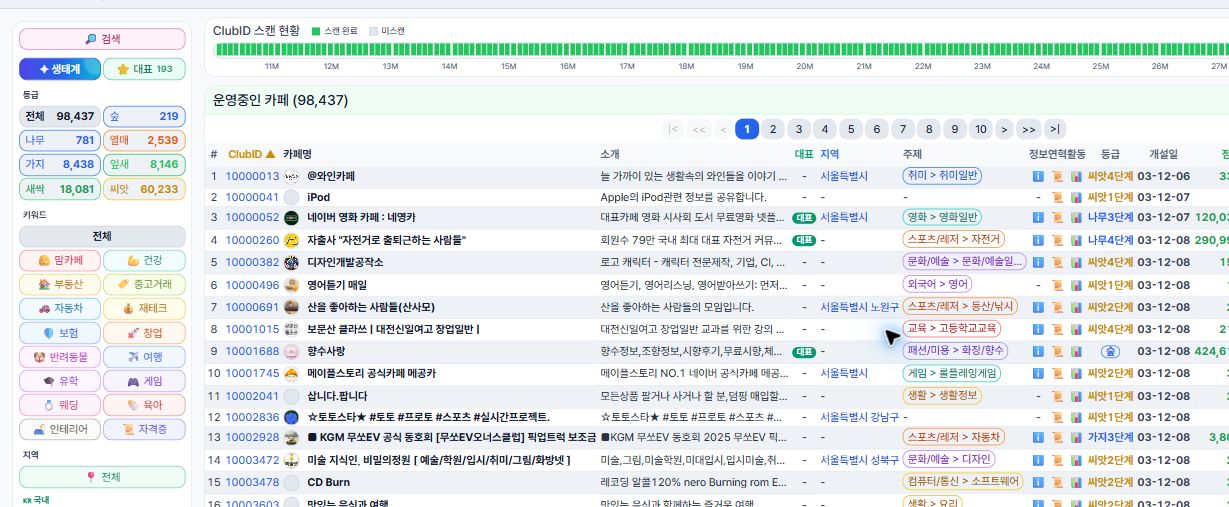Click topic tag 취미 > 취미일반
The image size is (1229, 507).
point(943,176)
